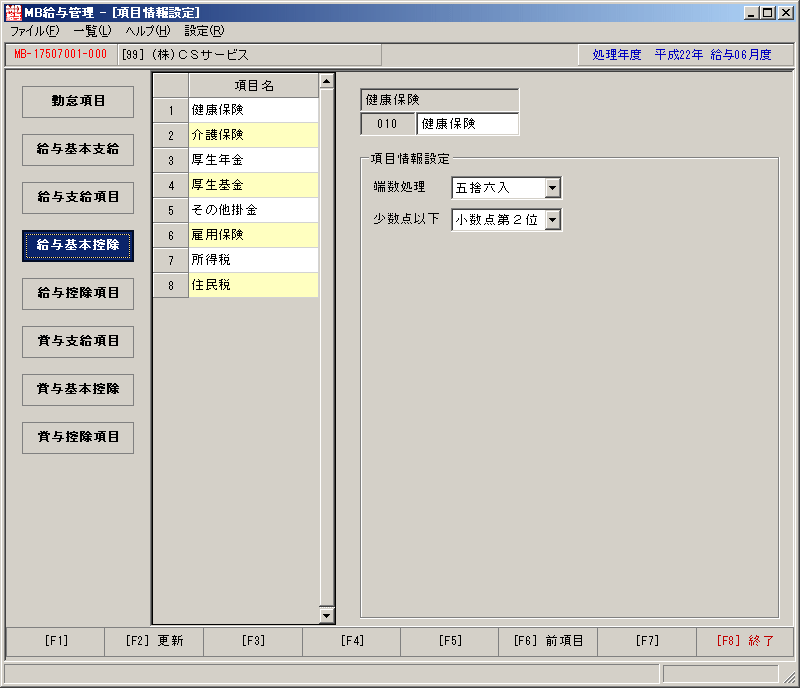
Task: Click the list scrollbar down arrow
Action: tap(327, 615)
